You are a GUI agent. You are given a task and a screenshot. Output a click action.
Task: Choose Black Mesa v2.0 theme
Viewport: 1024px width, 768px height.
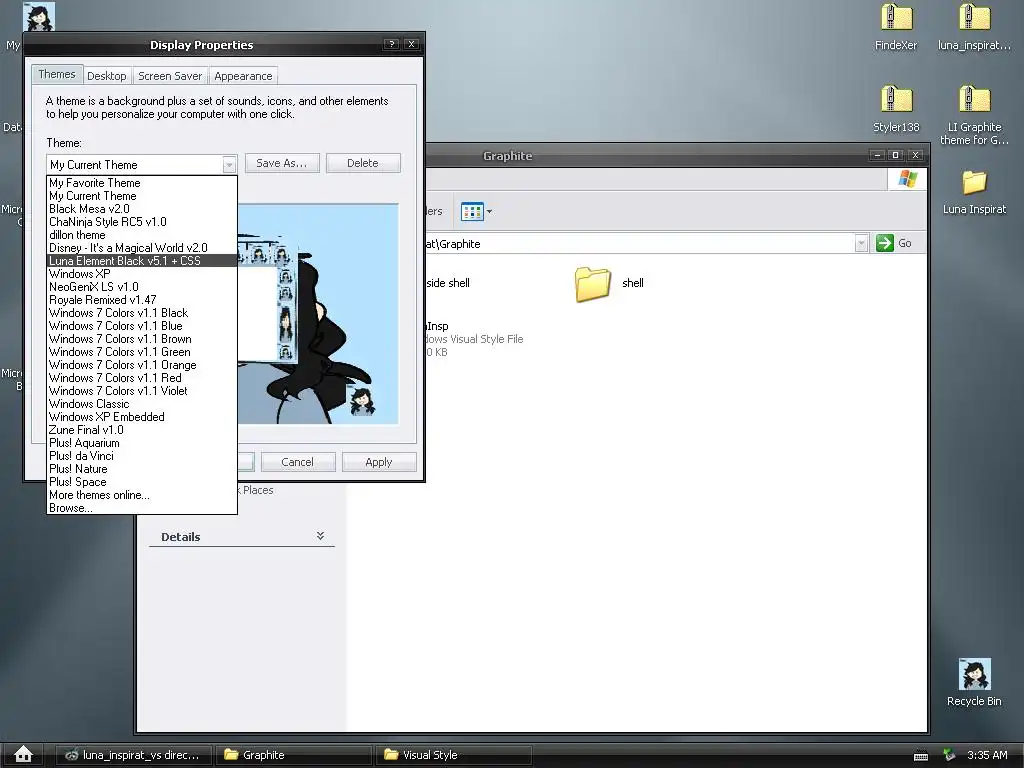coord(142,209)
